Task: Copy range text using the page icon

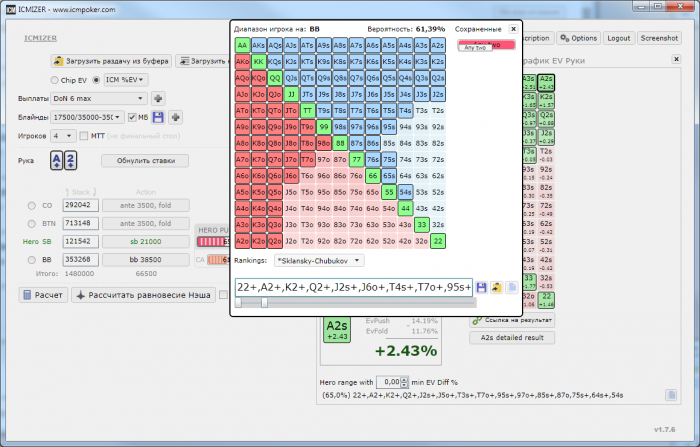Action: [x=512, y=288]
